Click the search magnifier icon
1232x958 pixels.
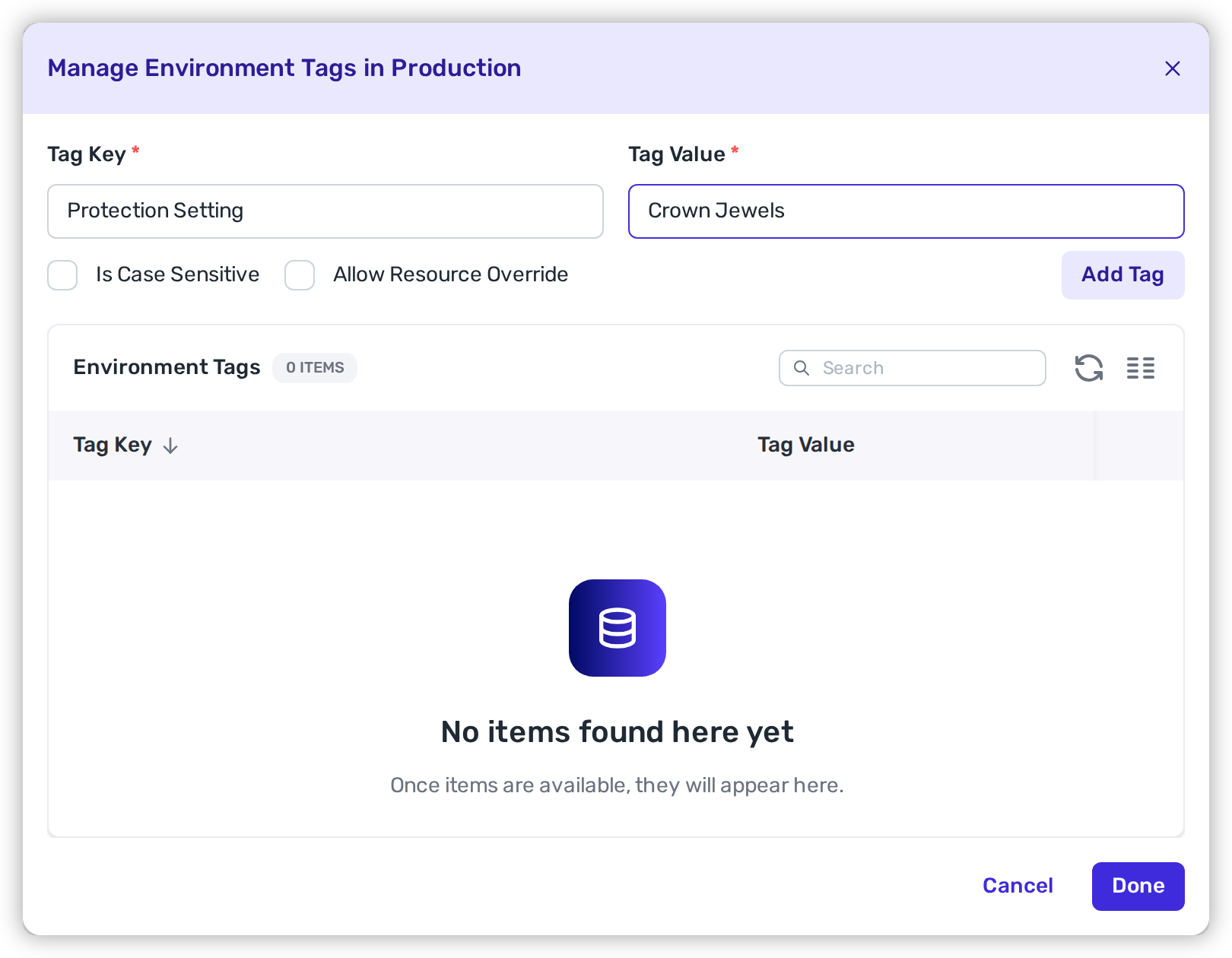802,368
